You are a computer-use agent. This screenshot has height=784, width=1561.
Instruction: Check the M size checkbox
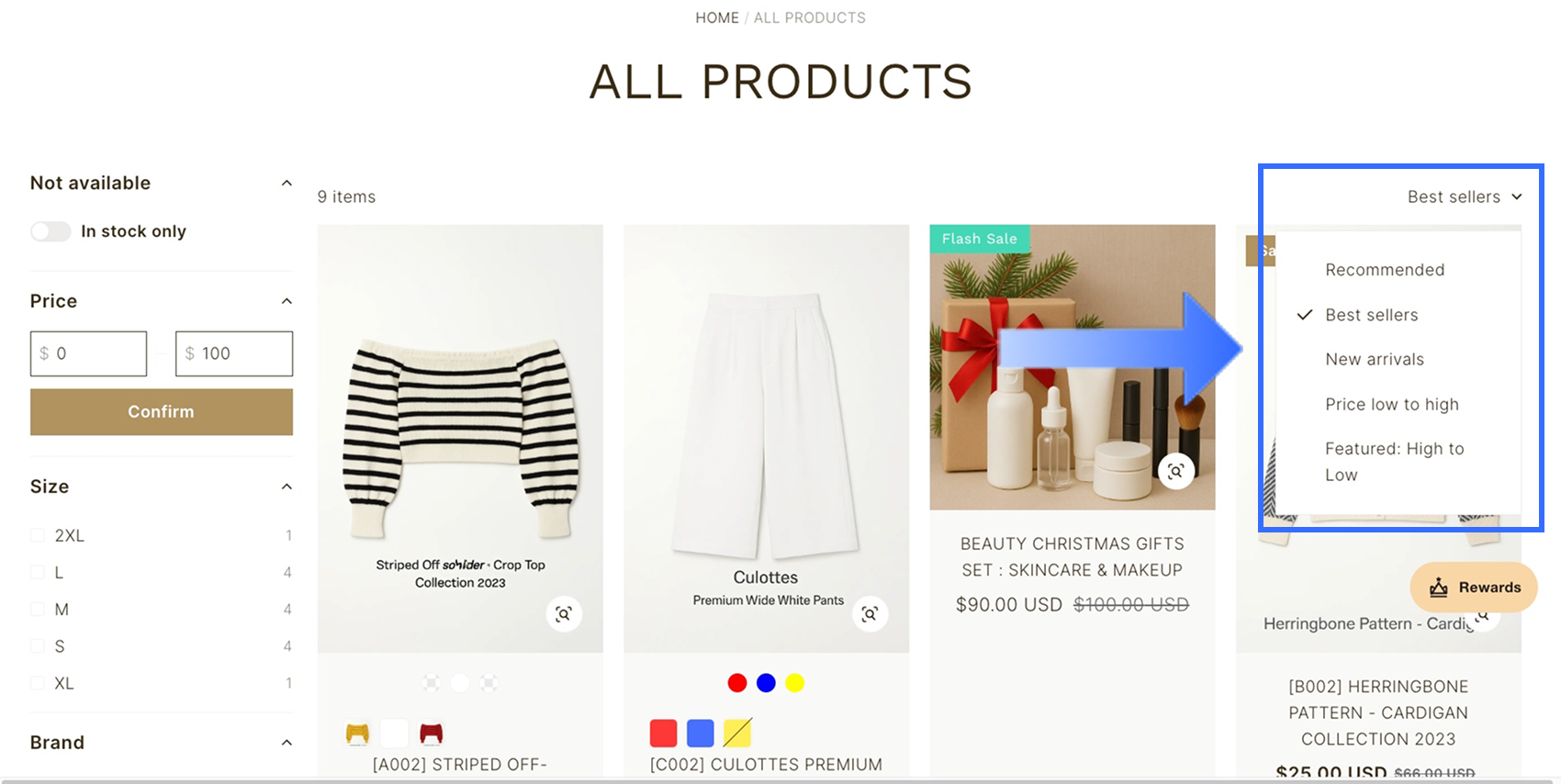click(38, 610)
